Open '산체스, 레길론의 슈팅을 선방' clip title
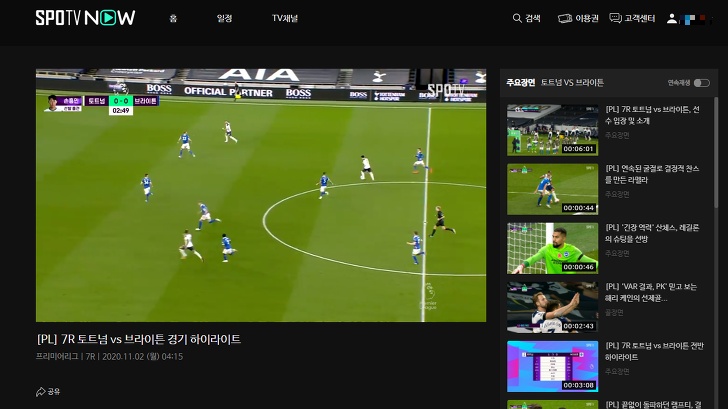Image resolution: width=728 pixels, height=409 pixels. [x=652, y=233]
